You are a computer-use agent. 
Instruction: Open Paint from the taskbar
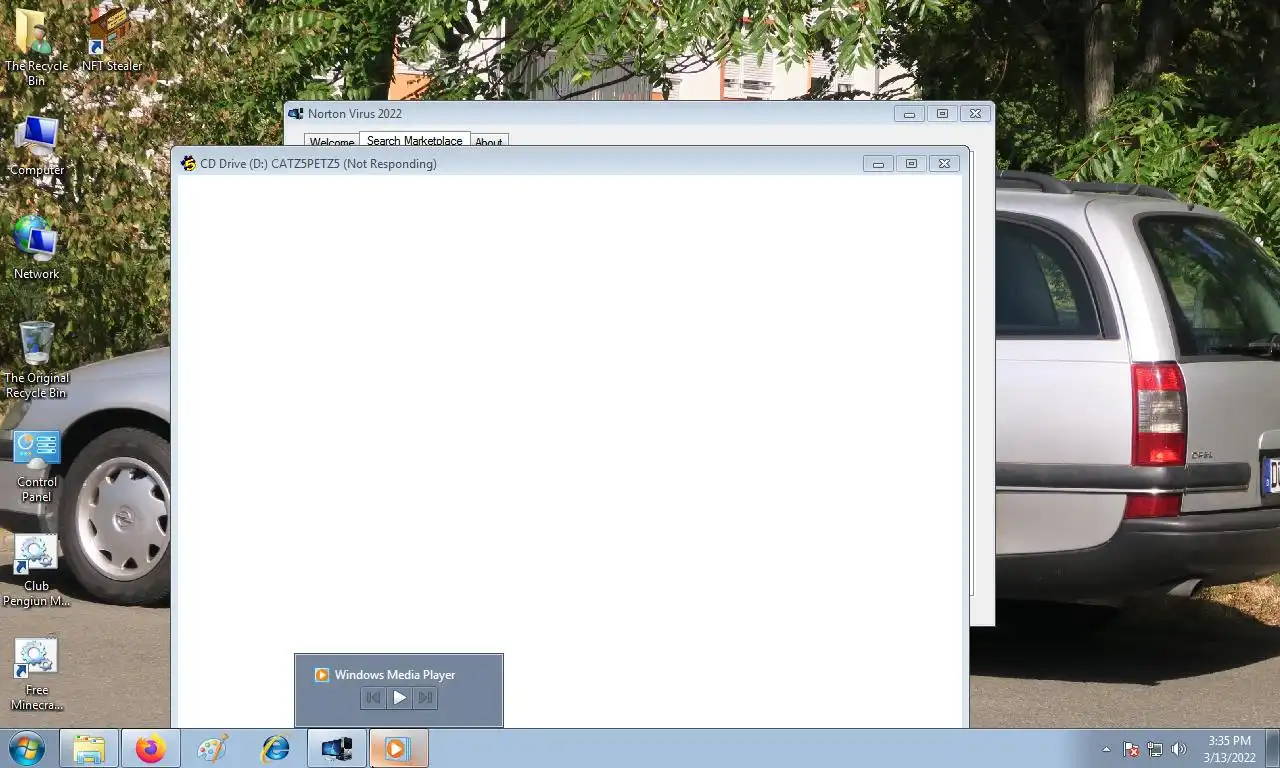click(213, 748)
